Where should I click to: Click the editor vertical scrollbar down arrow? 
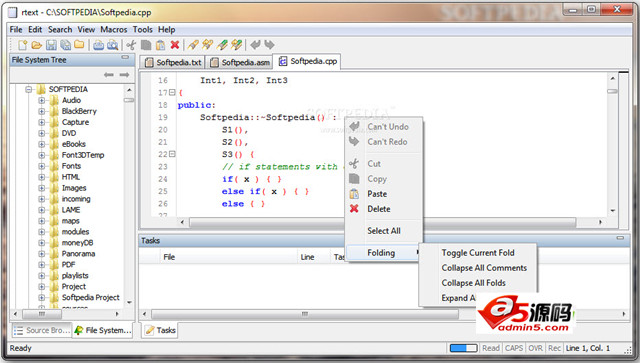(612, 211)
